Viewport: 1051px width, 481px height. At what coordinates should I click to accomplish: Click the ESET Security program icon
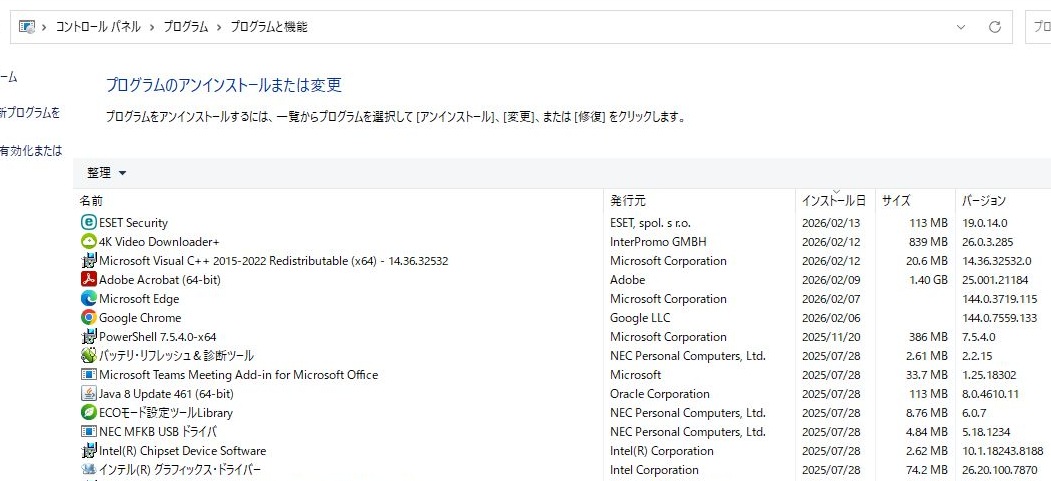point(88,223)
